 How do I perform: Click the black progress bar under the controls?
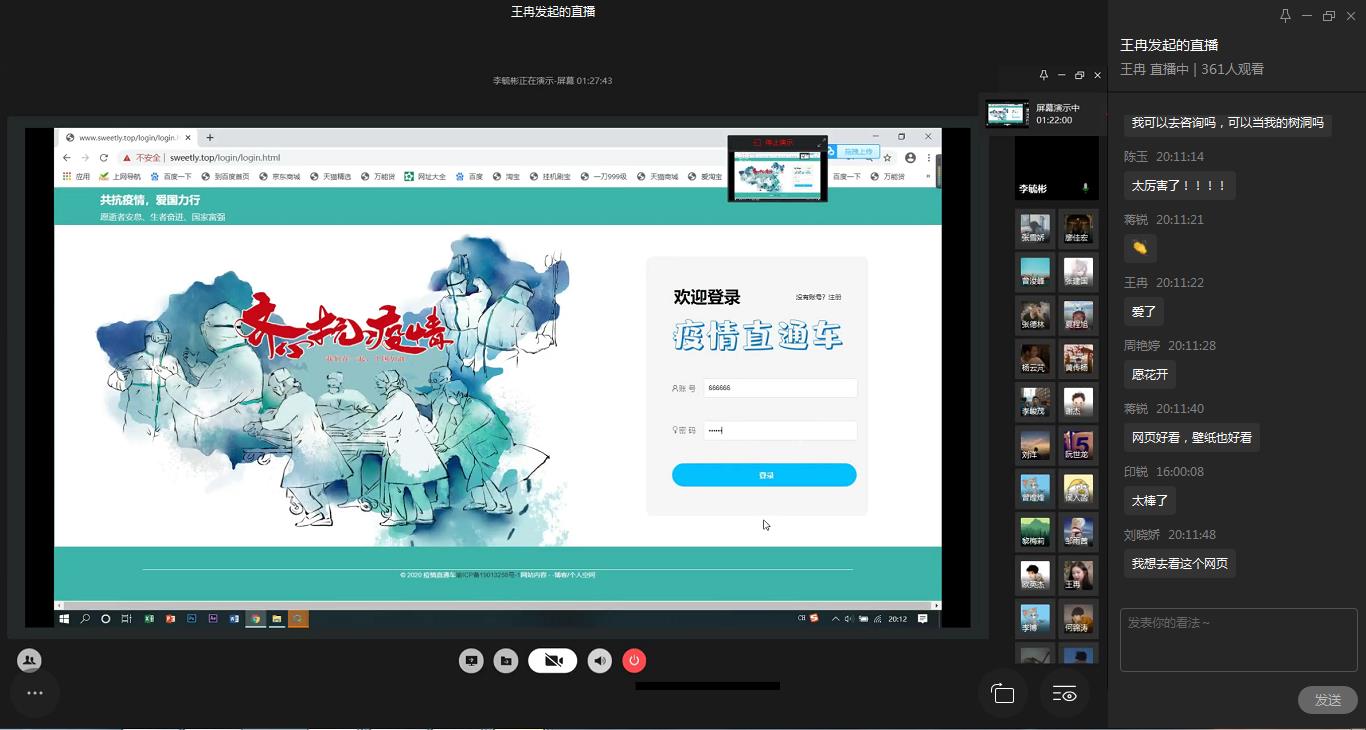[x=706, y=684]
